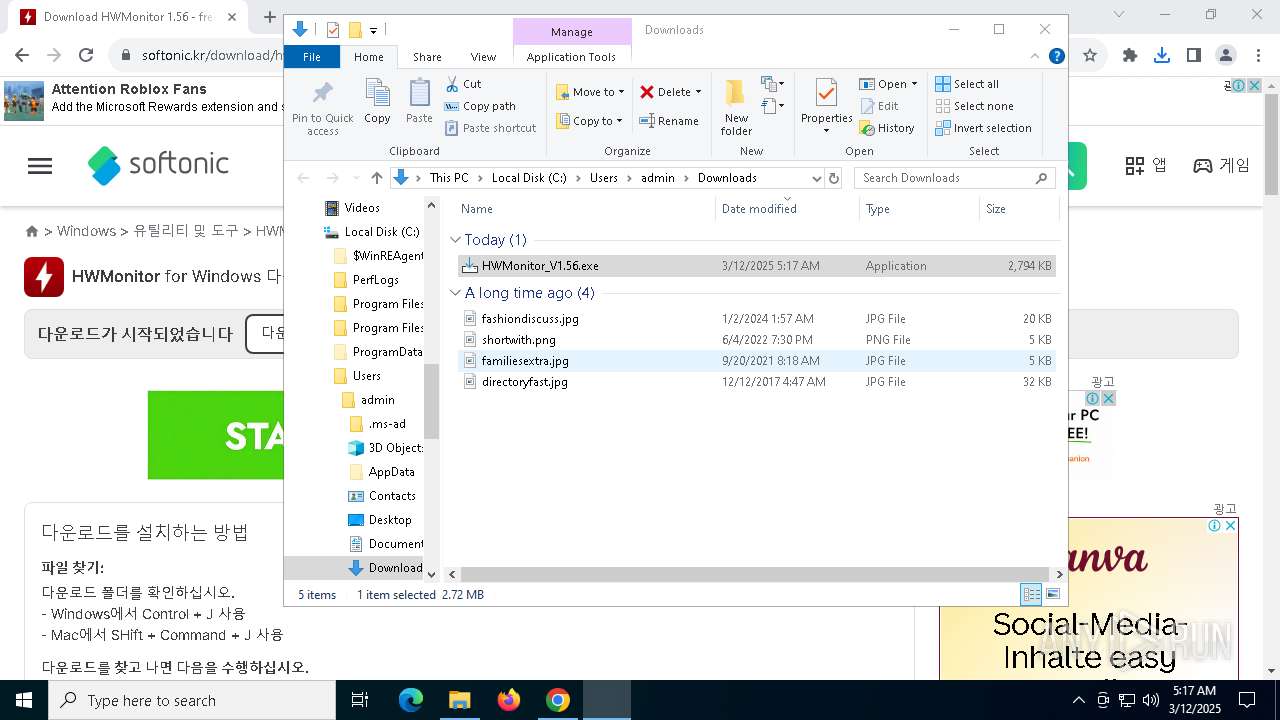Image resolution: width=1280 pixels, height=720 pixels.
Task: Open Quick Access Toolbar customize dropdown
Action: coord(373,30)
